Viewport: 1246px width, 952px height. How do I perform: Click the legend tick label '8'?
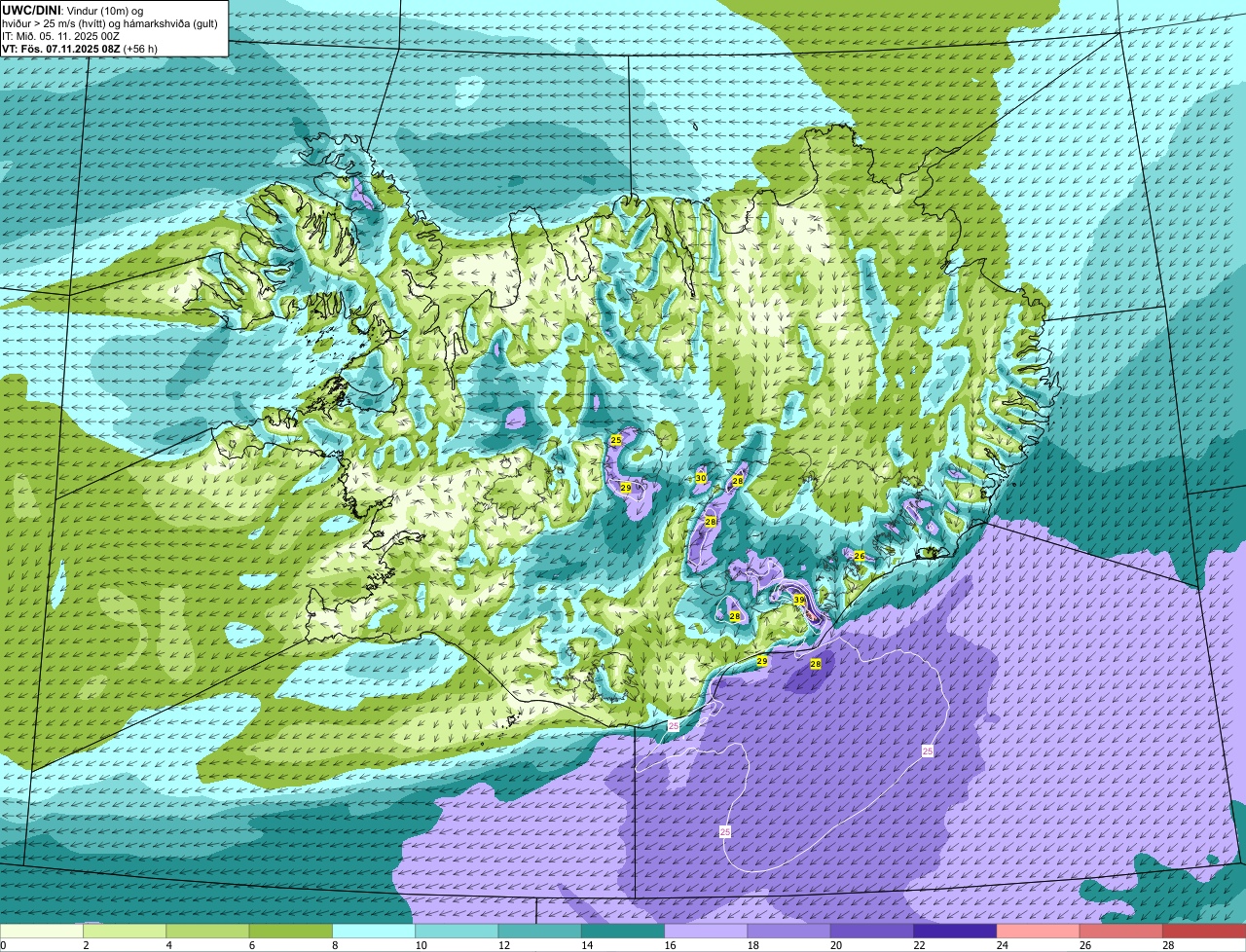point(335,945)
